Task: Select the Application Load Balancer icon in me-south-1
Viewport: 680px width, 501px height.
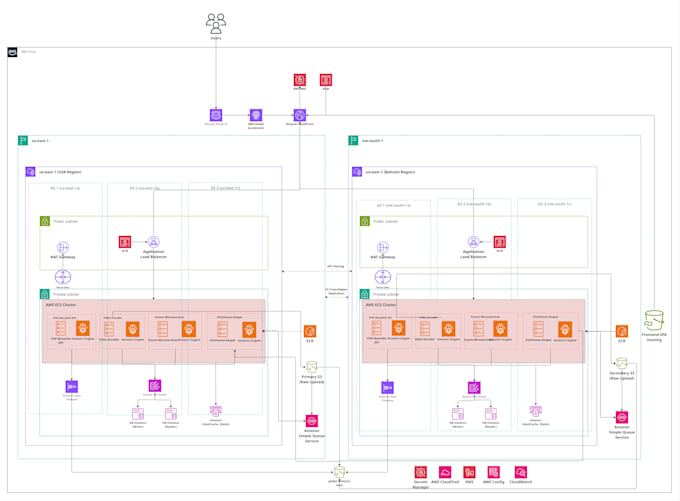Action: click(x=474, y=242)
